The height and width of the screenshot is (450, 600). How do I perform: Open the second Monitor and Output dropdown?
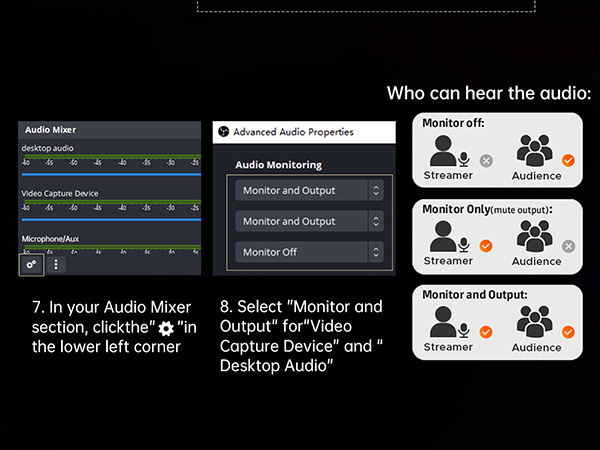309,221
